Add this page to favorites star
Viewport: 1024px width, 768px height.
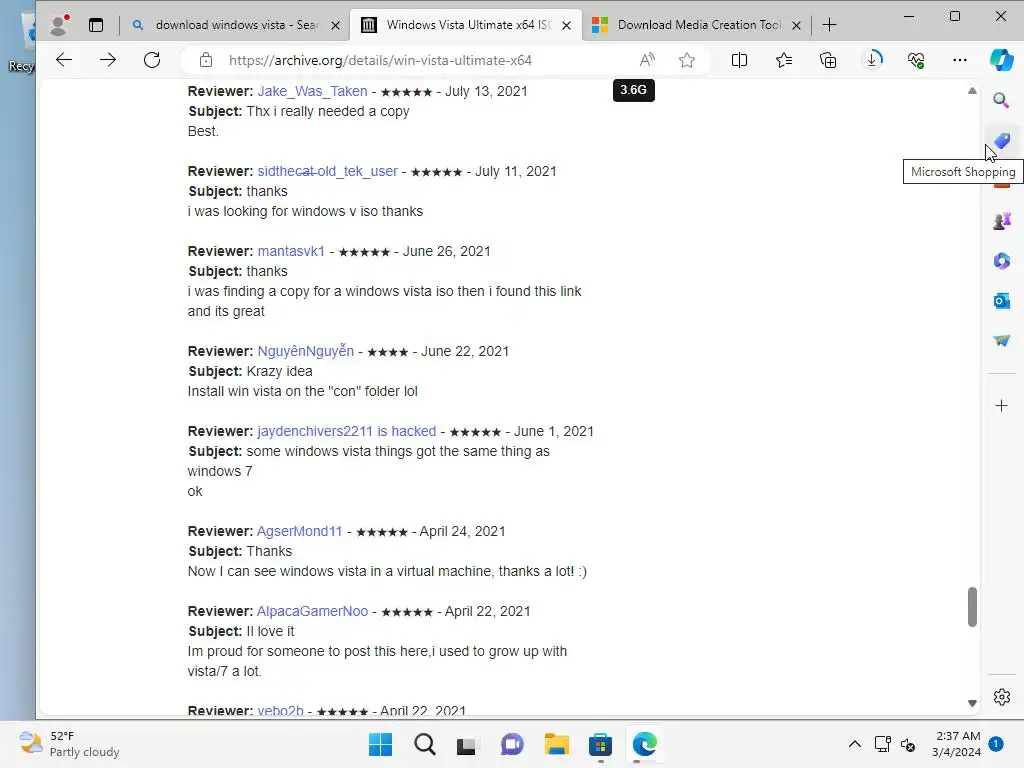tap(686, 60)
